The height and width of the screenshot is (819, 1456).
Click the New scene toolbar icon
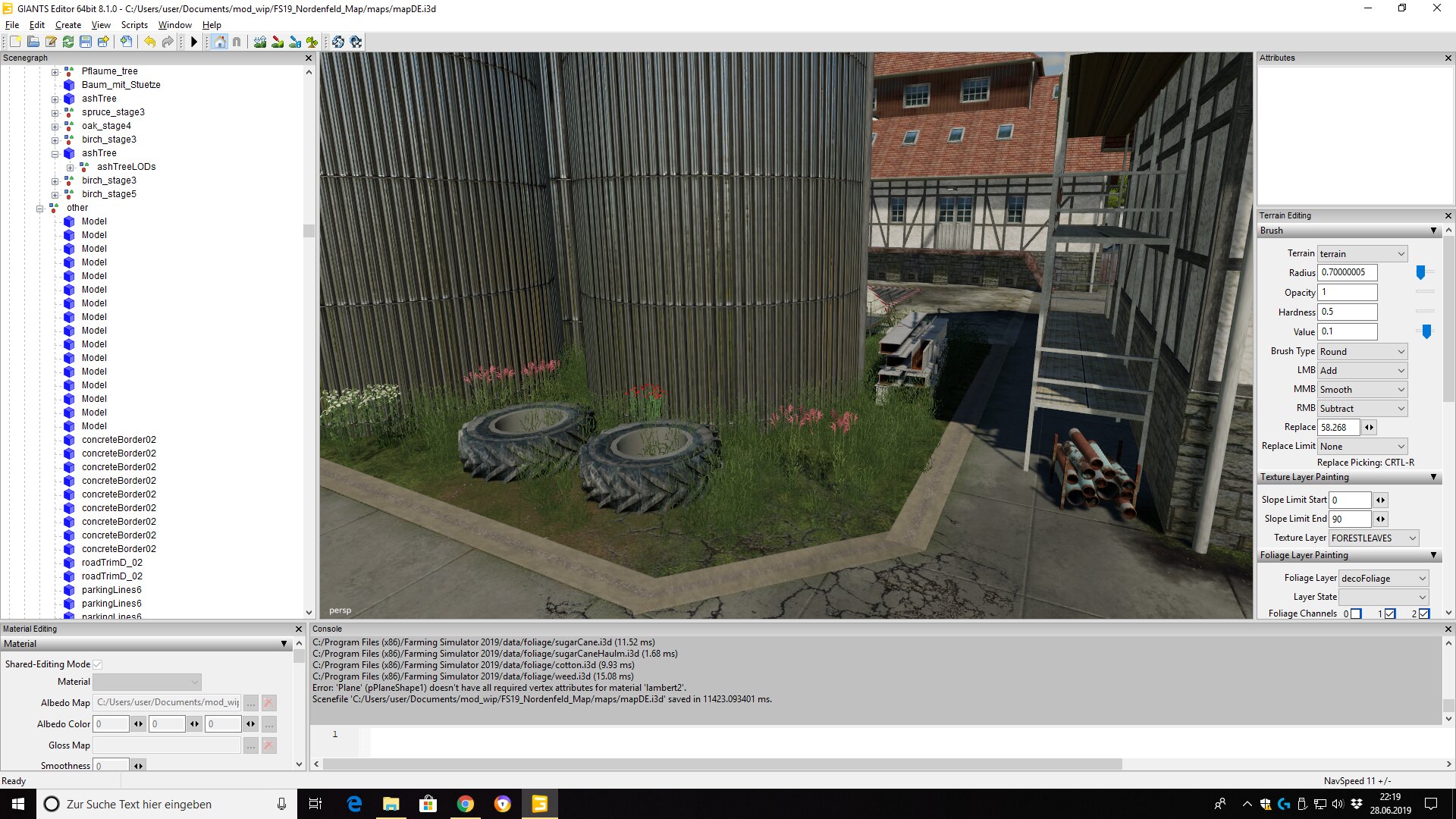coord(15,42)
